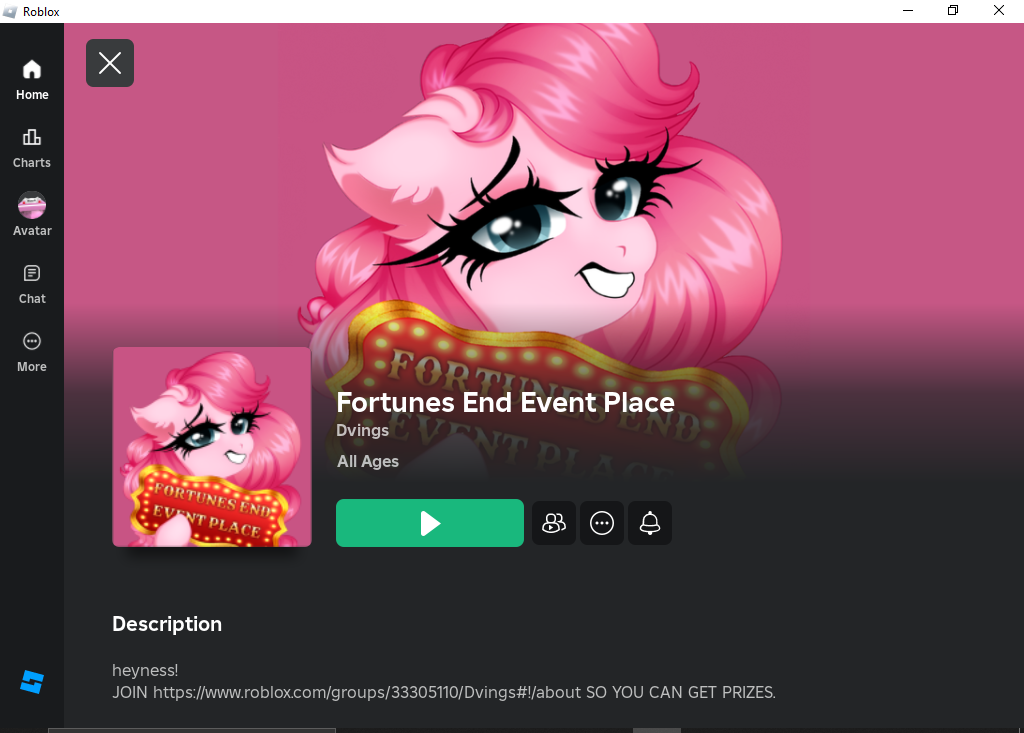Viewport: 1024px width, 733px height.
Task: Open the Dvings group URL in description
Action: pos(367,692)
